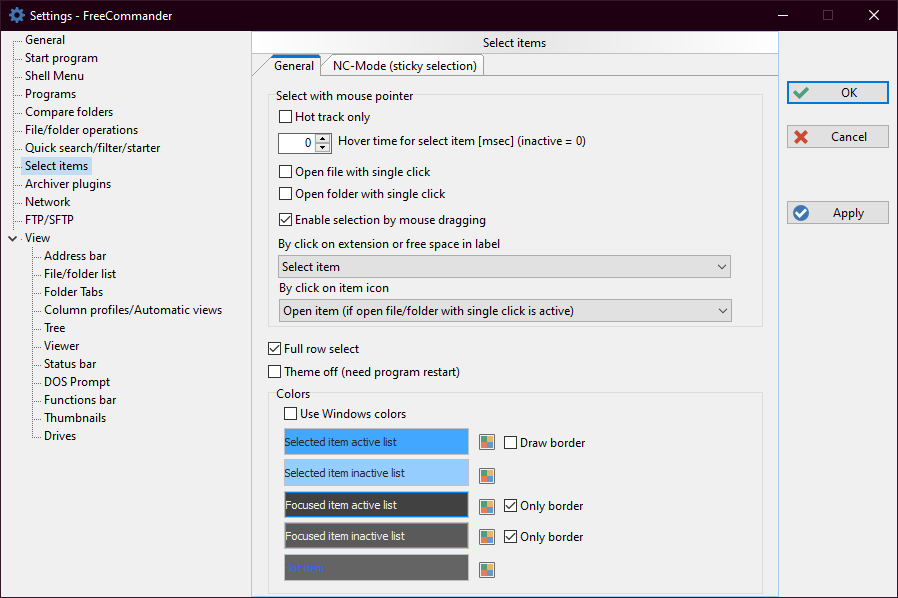
Task: Open color picker for Focused item active list
Action: pos(487,507)
